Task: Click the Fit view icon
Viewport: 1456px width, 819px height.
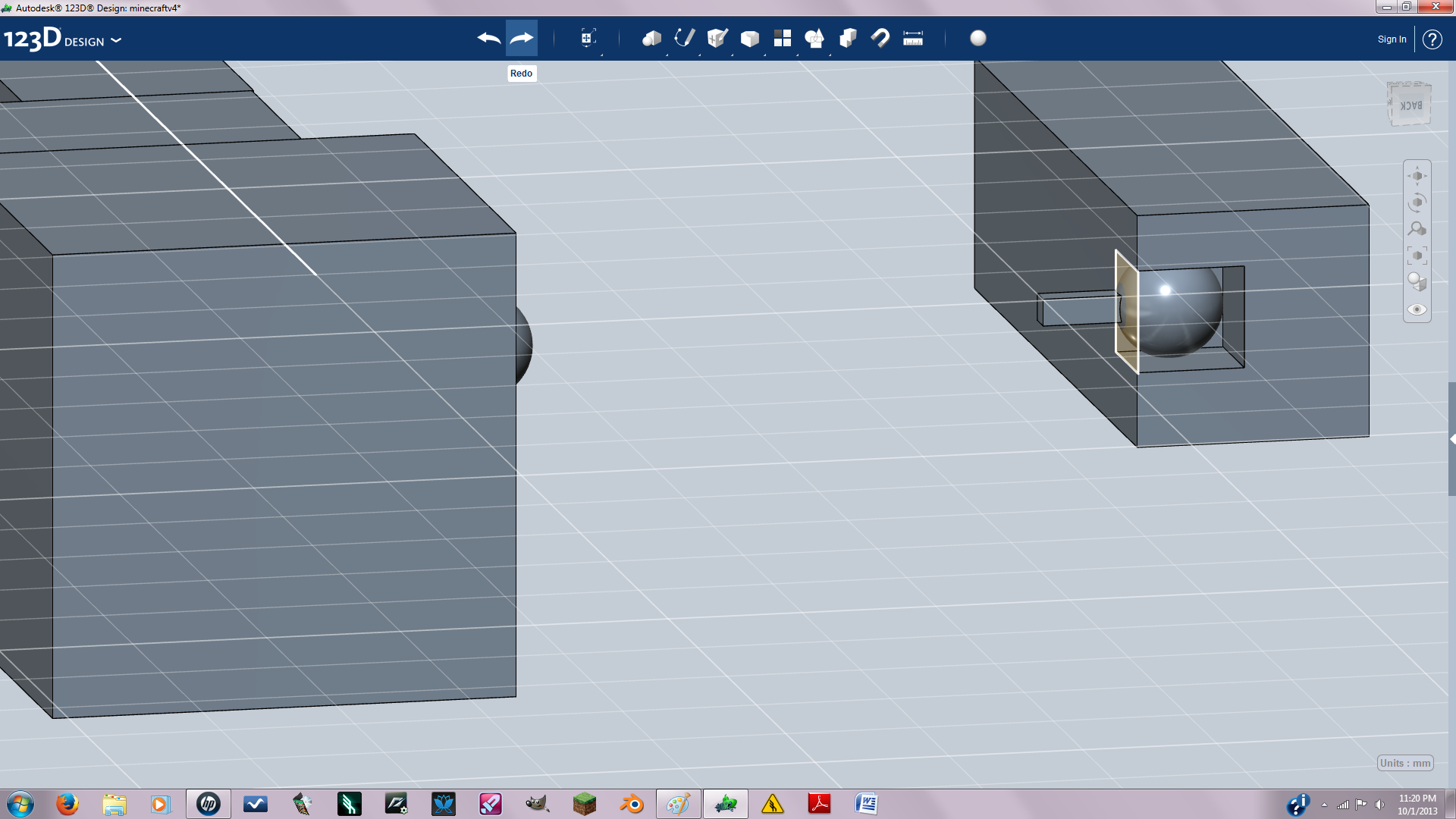Action: pos(1417,256)
